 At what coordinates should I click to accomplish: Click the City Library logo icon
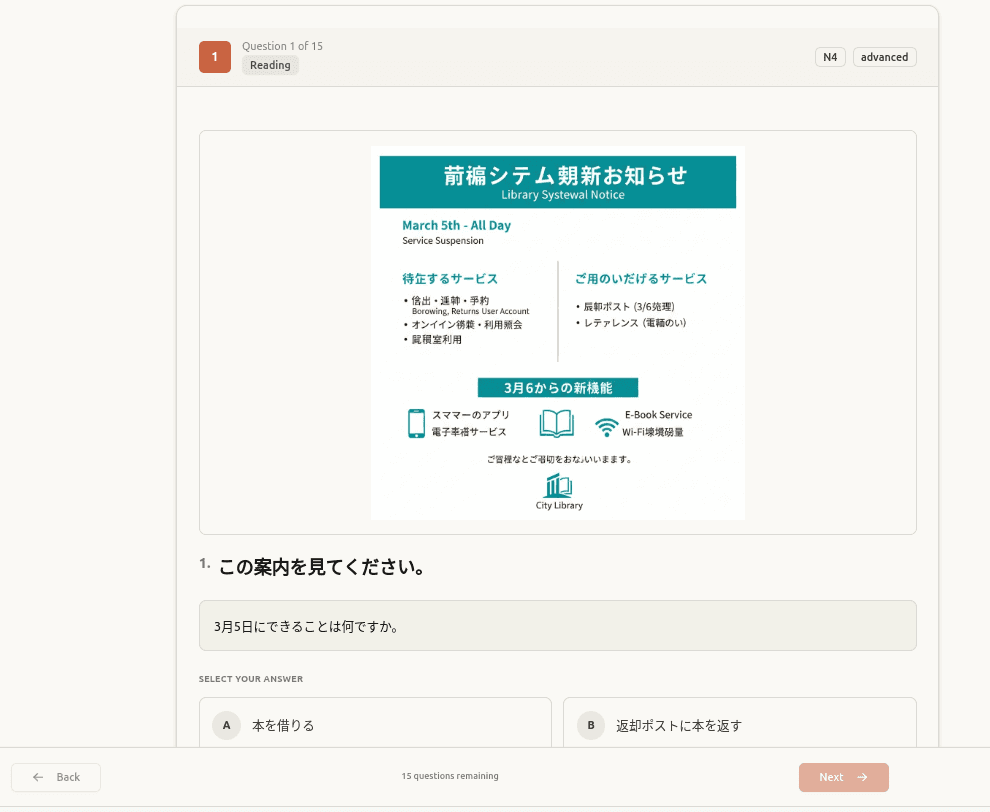point(559,486)
